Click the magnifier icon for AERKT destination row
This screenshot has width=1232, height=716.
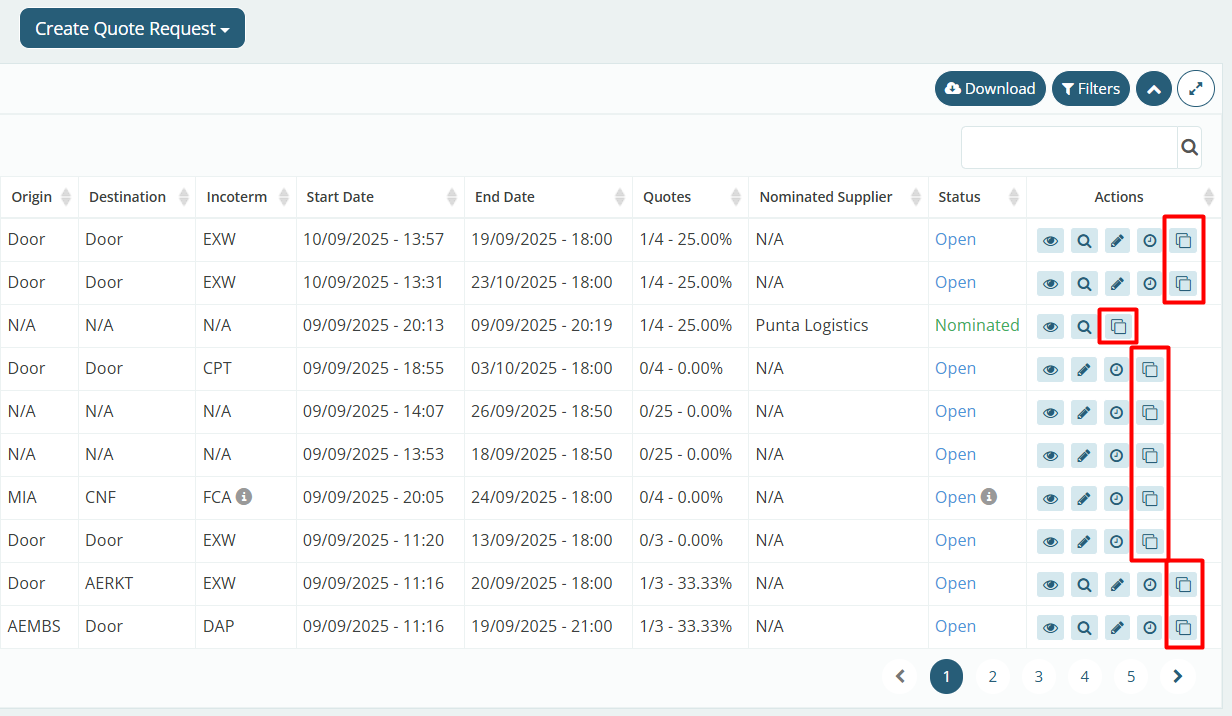(1084, 584)
